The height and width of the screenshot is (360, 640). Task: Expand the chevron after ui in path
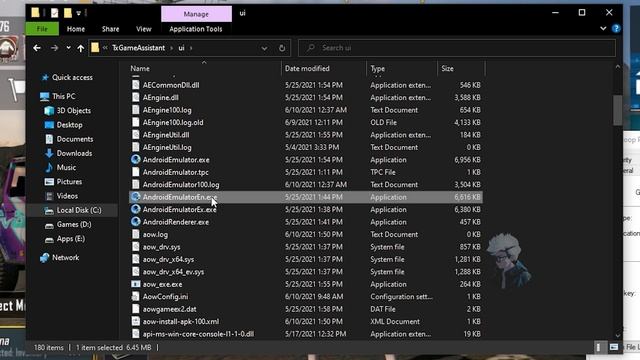coord(191,48)
